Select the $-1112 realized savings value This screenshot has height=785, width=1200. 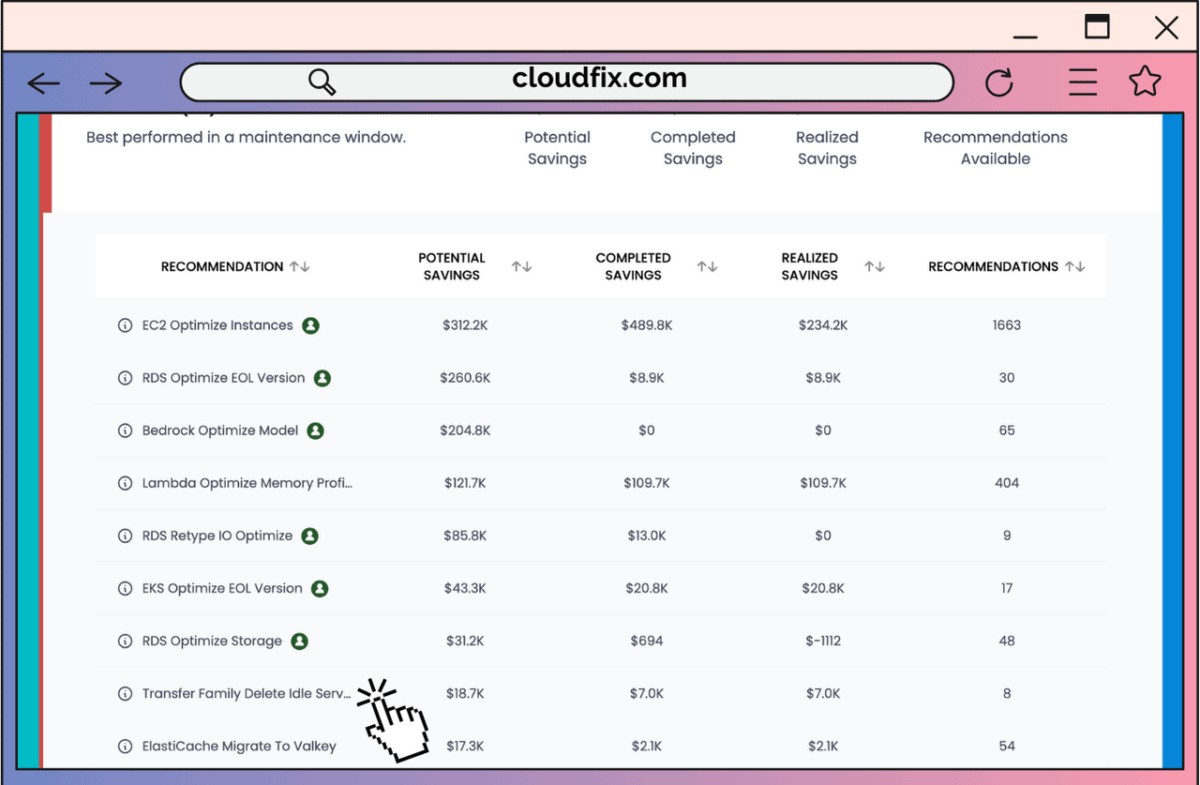[823, 641]
